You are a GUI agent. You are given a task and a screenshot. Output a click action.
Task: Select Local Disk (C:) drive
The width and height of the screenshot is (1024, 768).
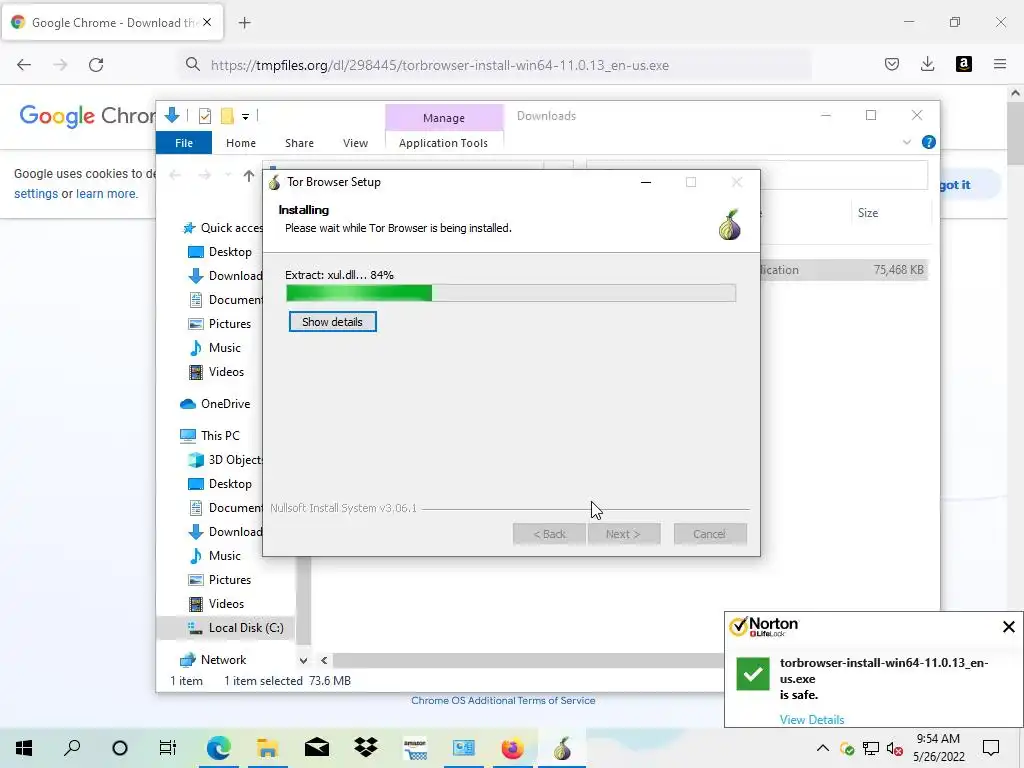point(226,628)
